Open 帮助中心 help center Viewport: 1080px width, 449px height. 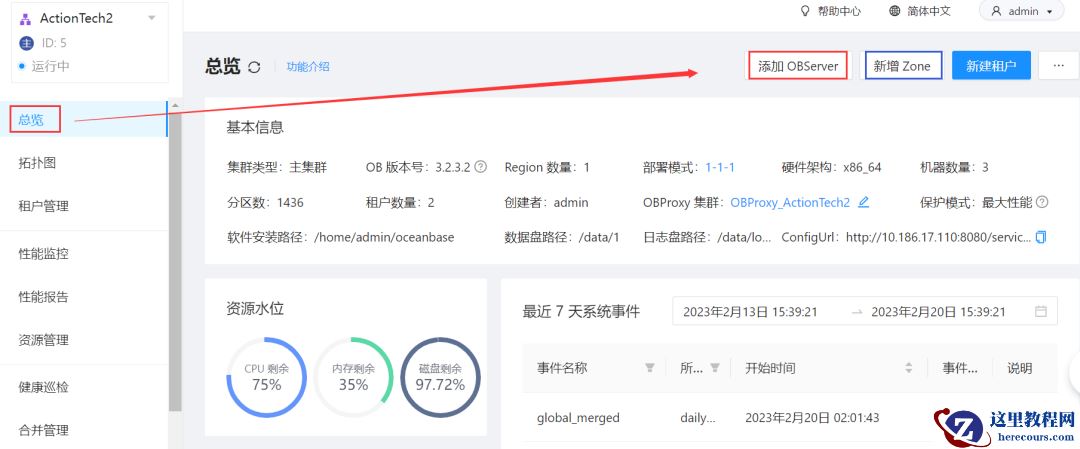tap(830, 11)
